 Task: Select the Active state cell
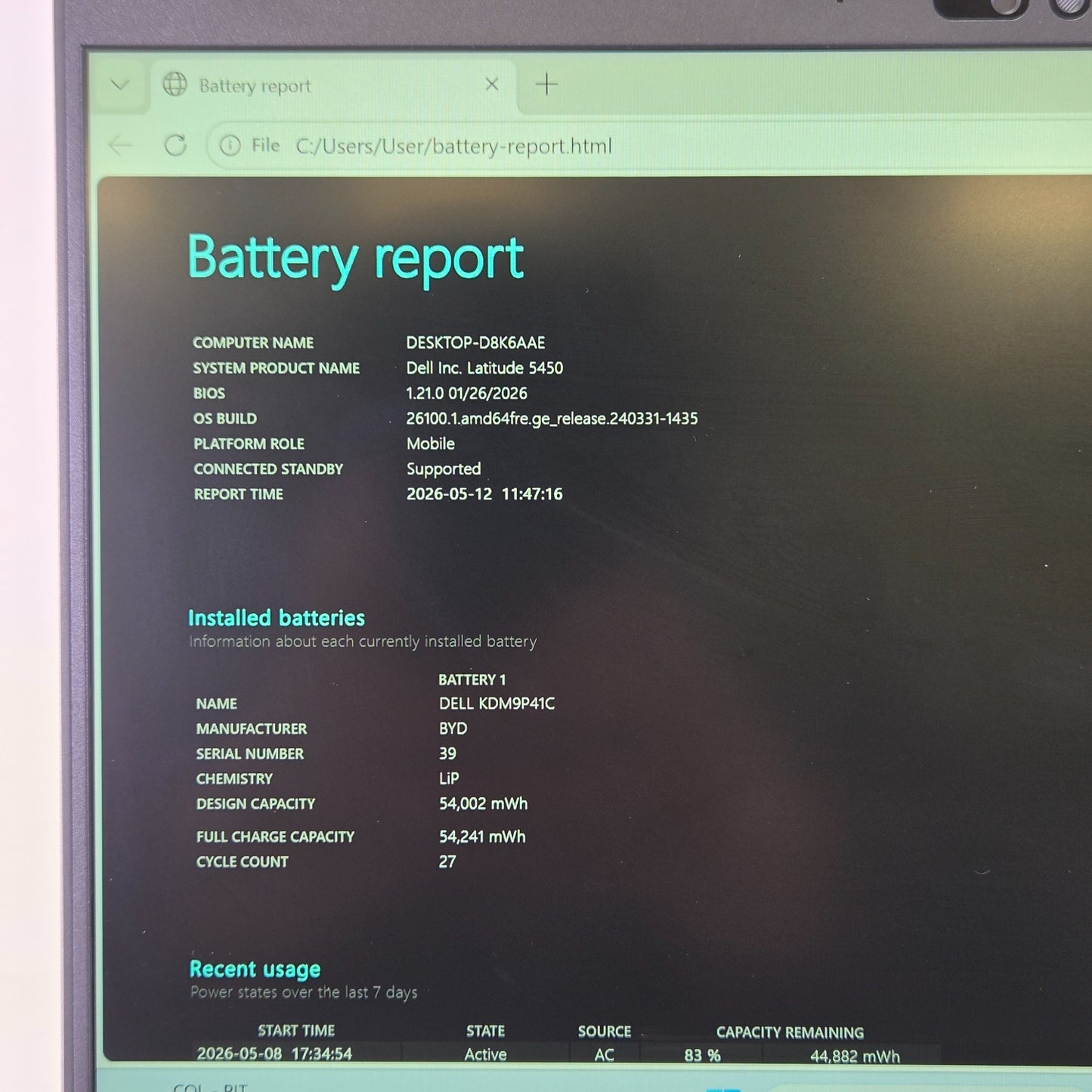click(x=485, y=1054)
